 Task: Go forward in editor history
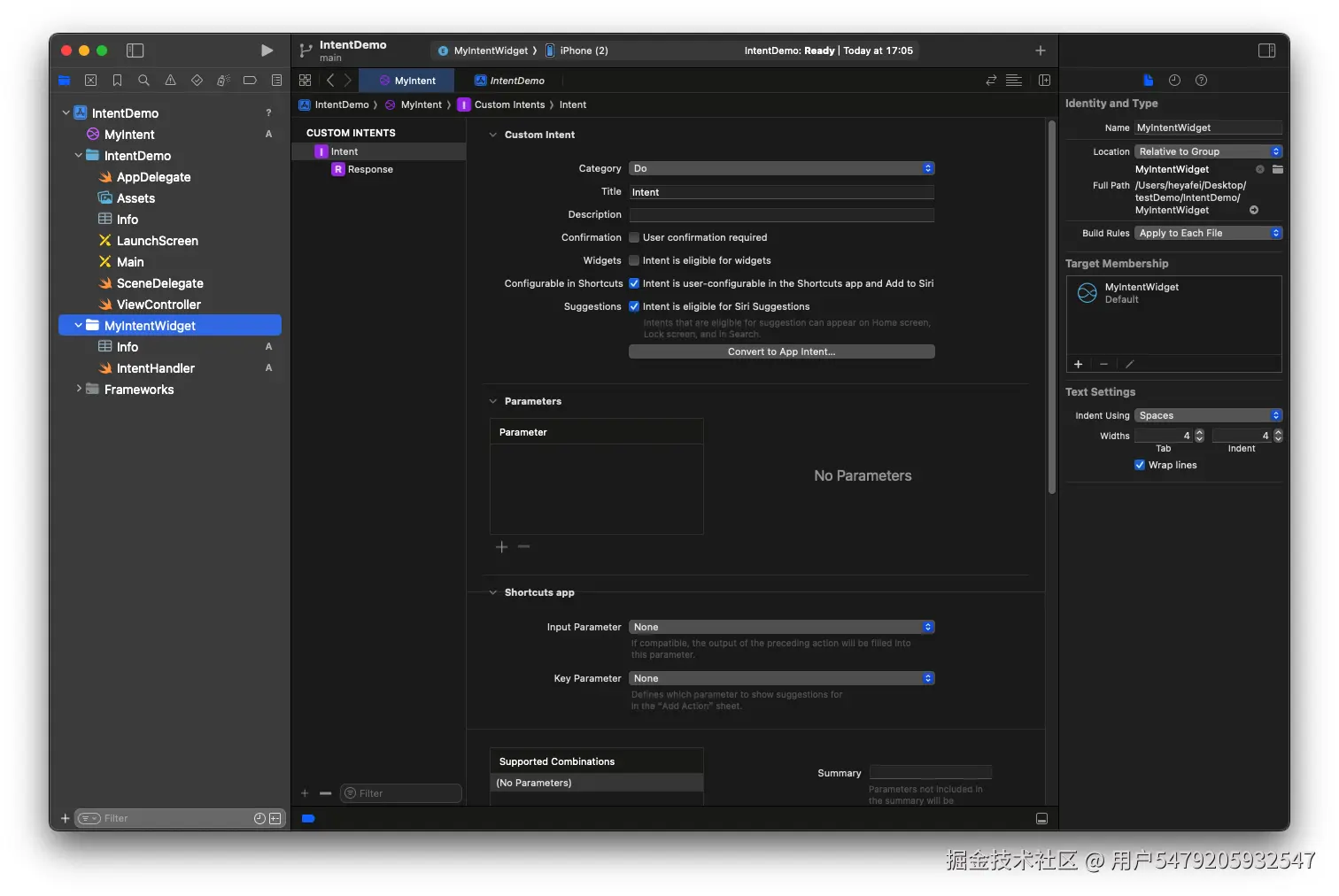[348, 81]
